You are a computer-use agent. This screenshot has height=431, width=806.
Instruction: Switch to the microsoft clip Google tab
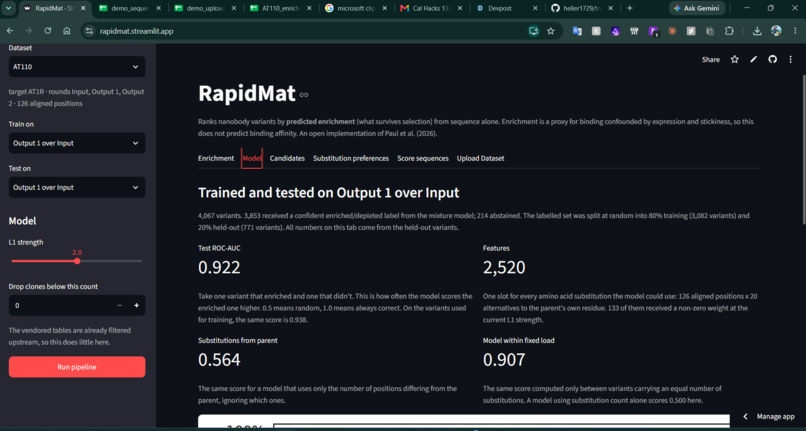pos(357,8)
